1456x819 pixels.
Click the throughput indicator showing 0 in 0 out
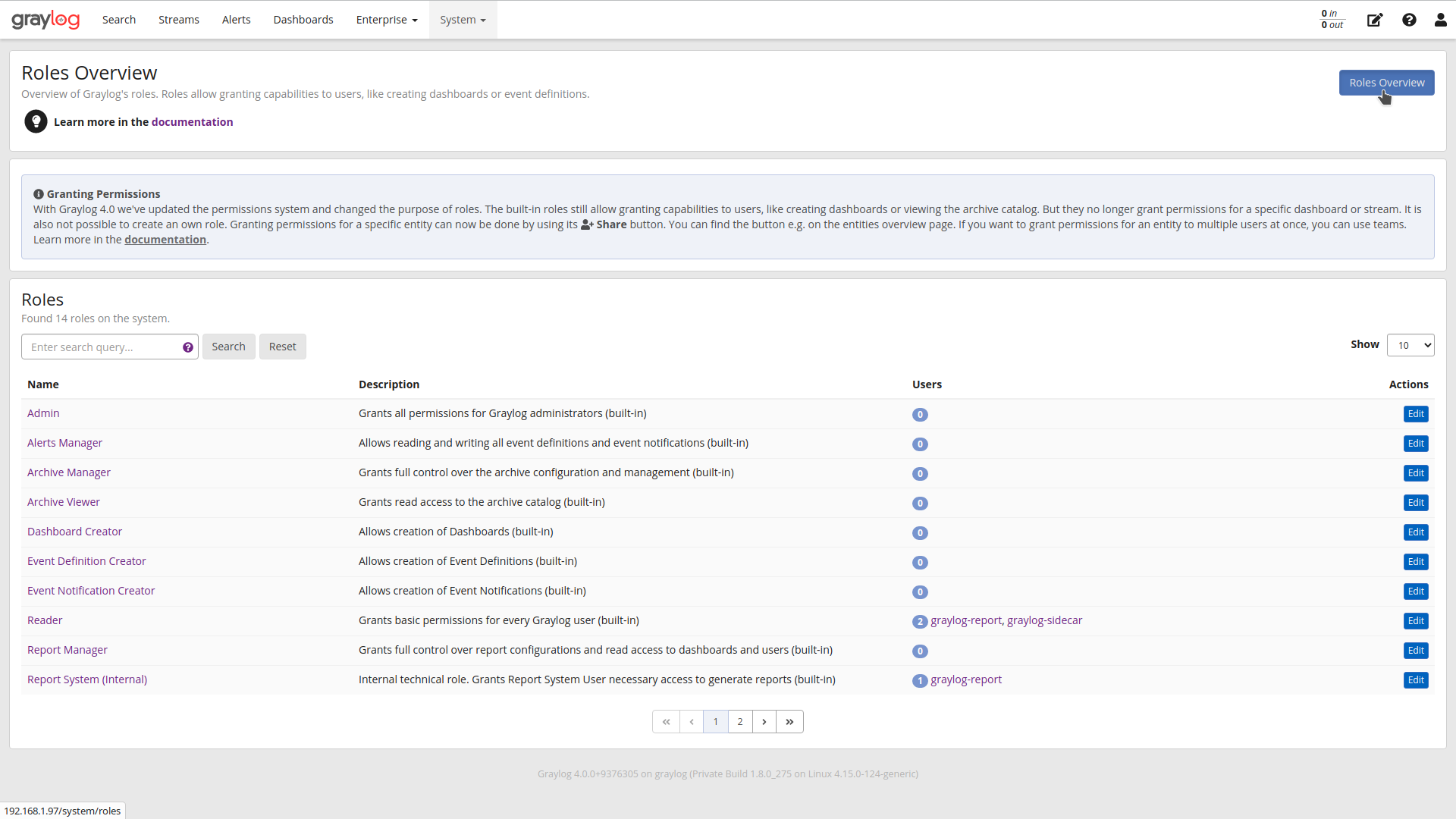[1332, 19]
